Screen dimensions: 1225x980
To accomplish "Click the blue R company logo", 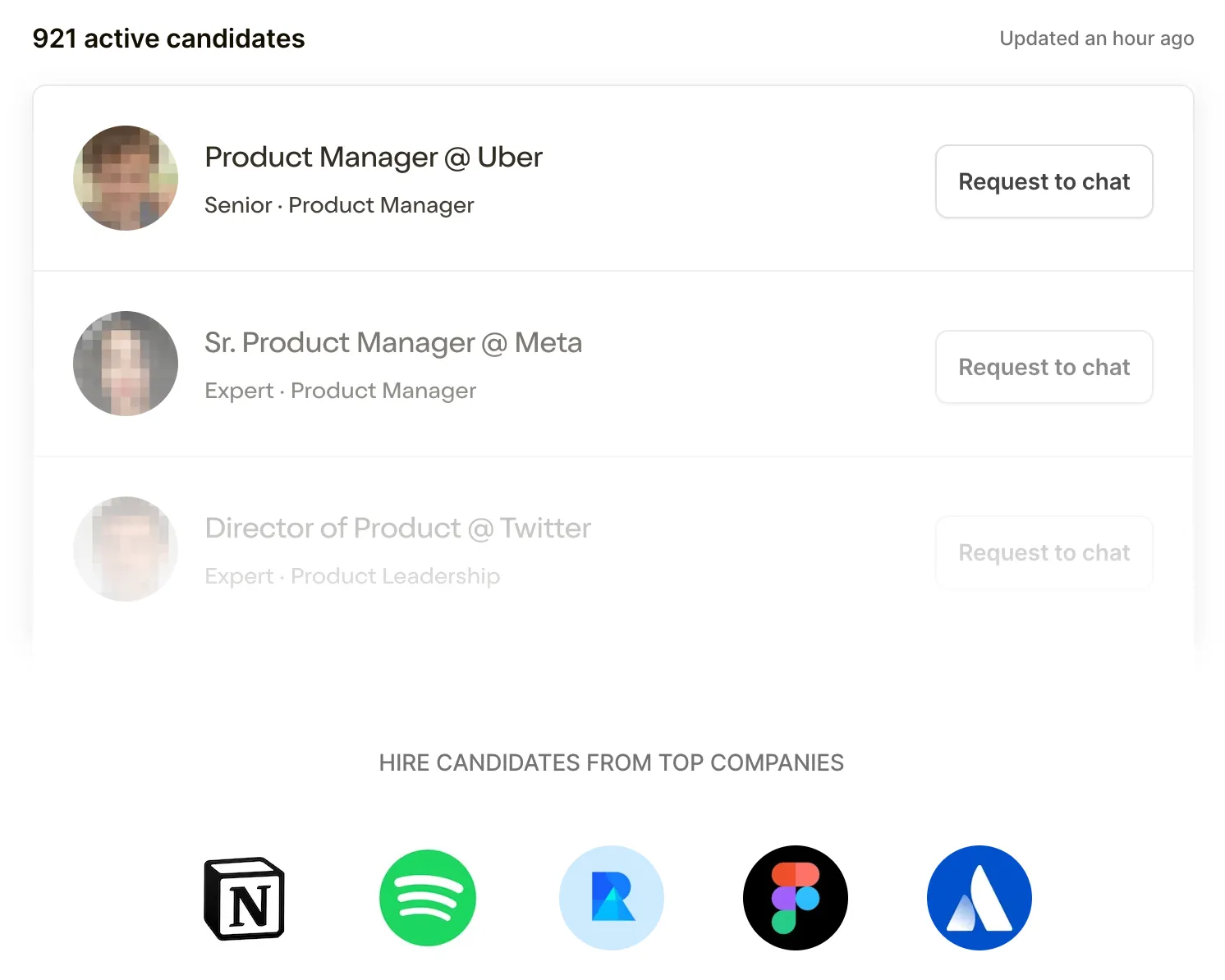I will coord(612,898).
